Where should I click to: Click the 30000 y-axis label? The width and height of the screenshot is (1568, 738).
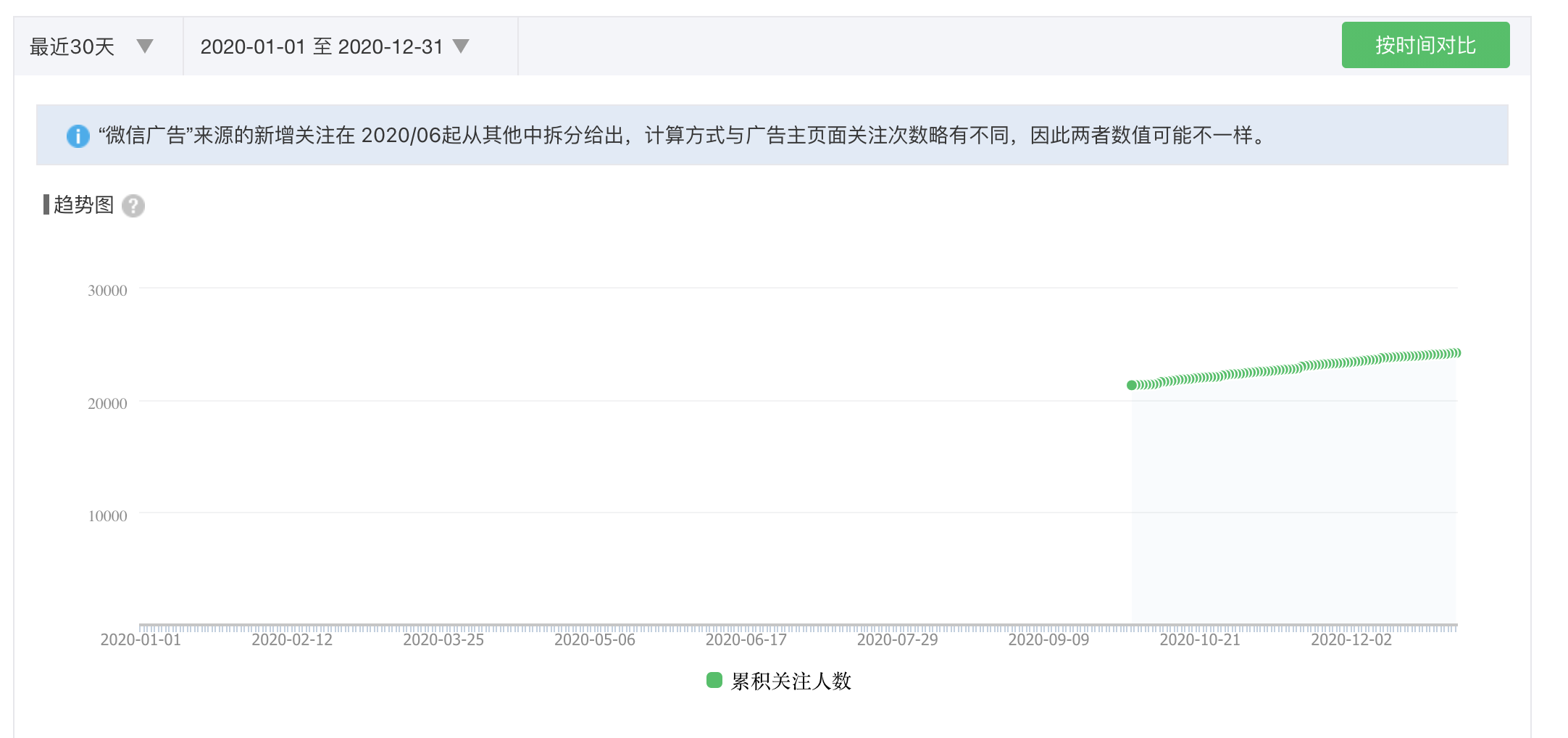point(107,291)
